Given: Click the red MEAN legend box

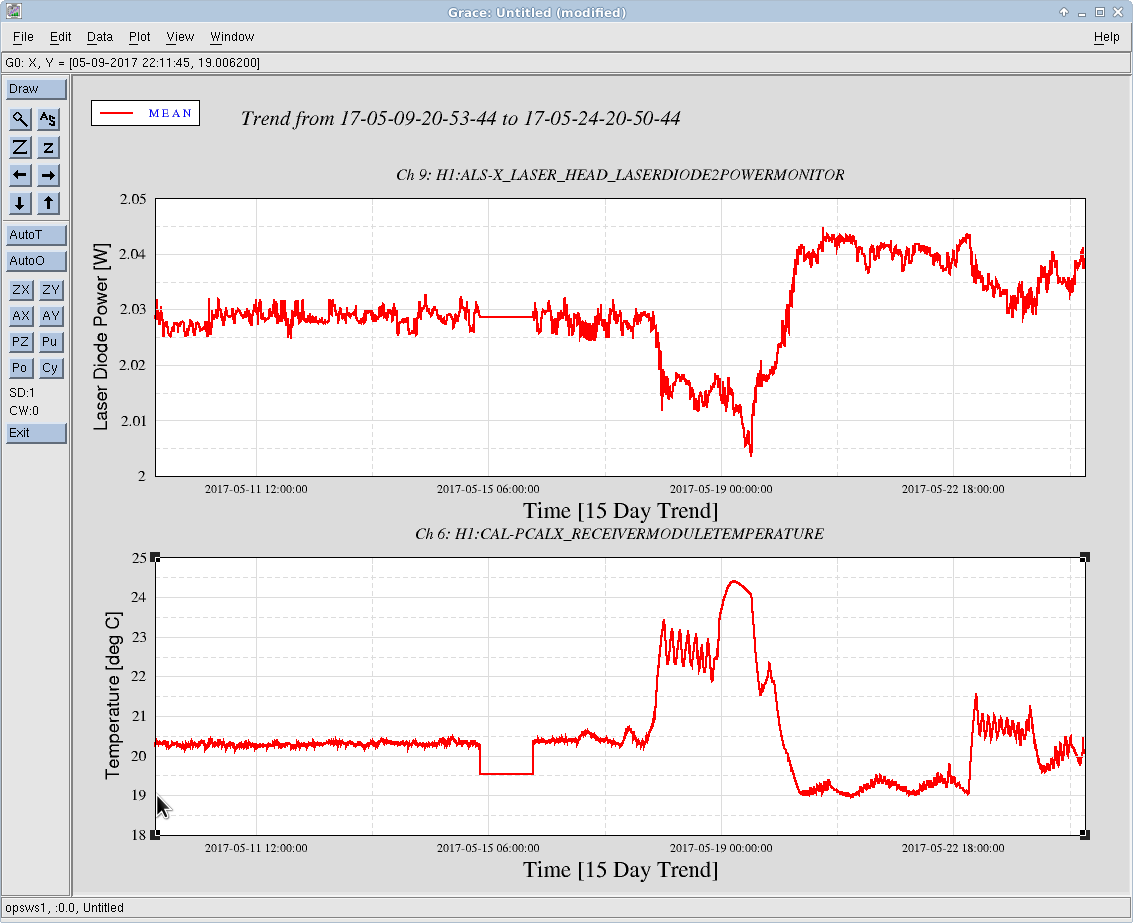Looking at the screenshot, I should coord(145,113).
